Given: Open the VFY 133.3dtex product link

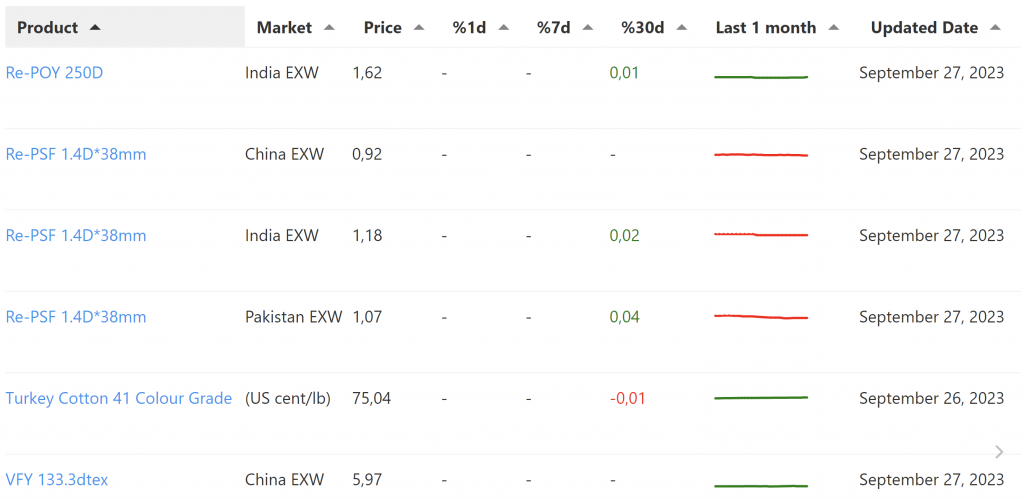Looking at the screenshot, I should click(x=57, y=480).
